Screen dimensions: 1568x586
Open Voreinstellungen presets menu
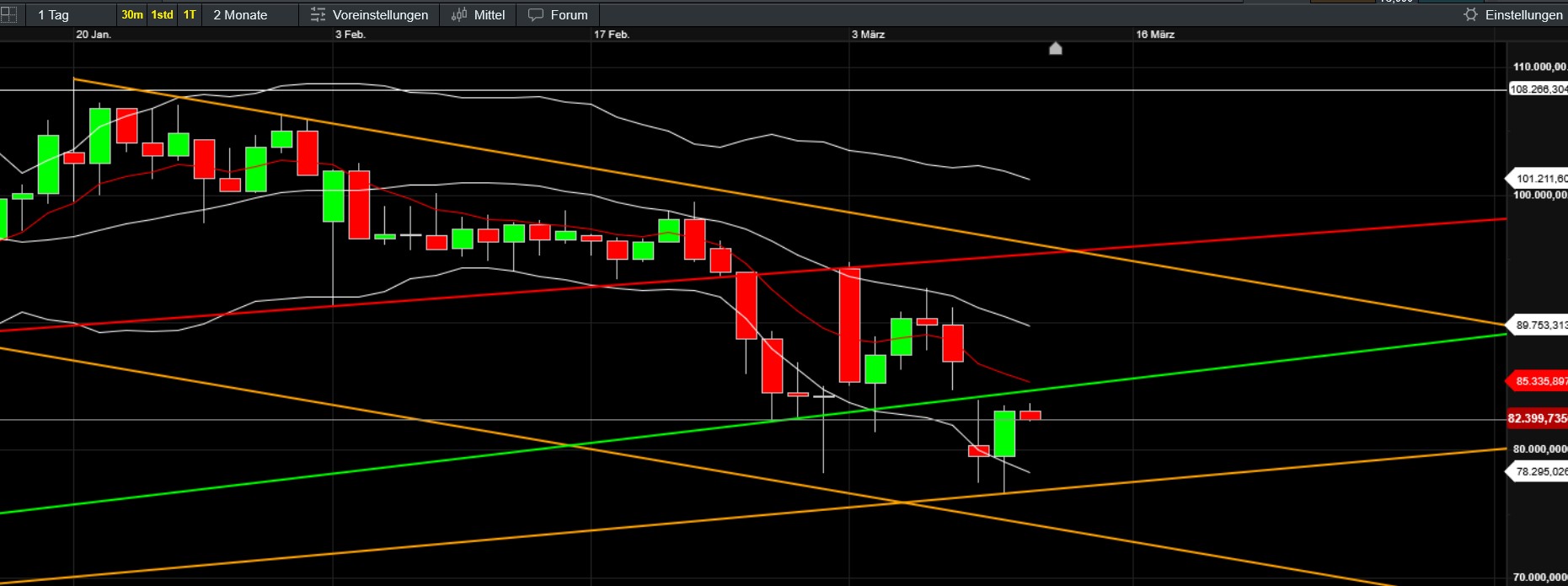[x=369, y=14]
